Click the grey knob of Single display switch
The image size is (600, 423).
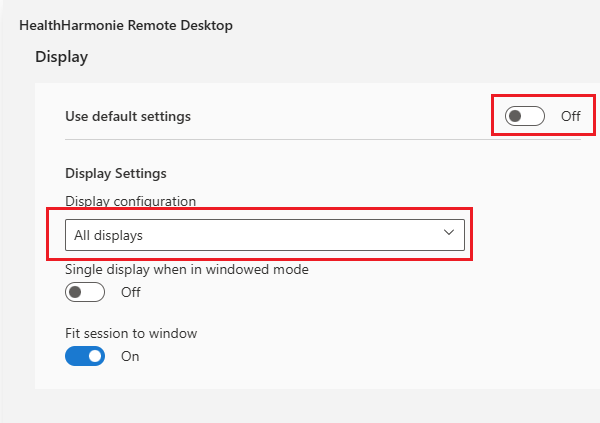coord(75,292)
